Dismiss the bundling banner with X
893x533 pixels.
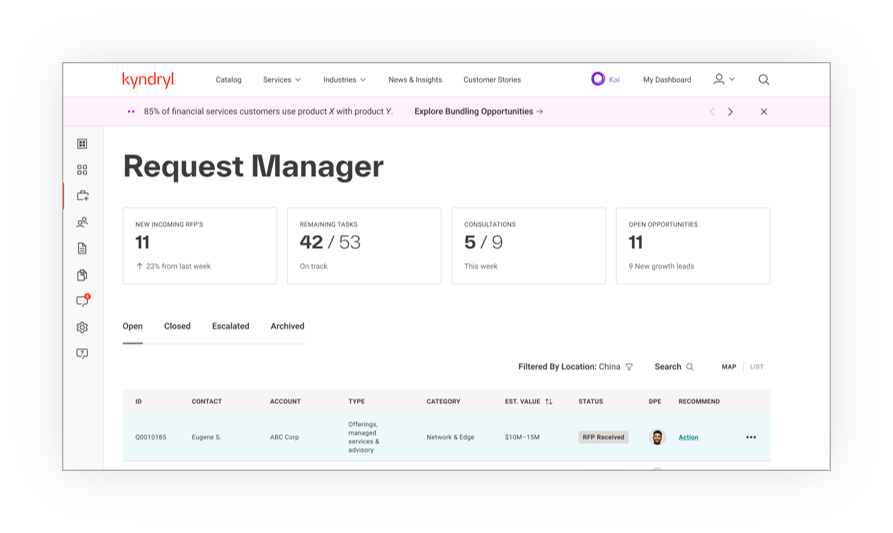click(x=764, y=112)
